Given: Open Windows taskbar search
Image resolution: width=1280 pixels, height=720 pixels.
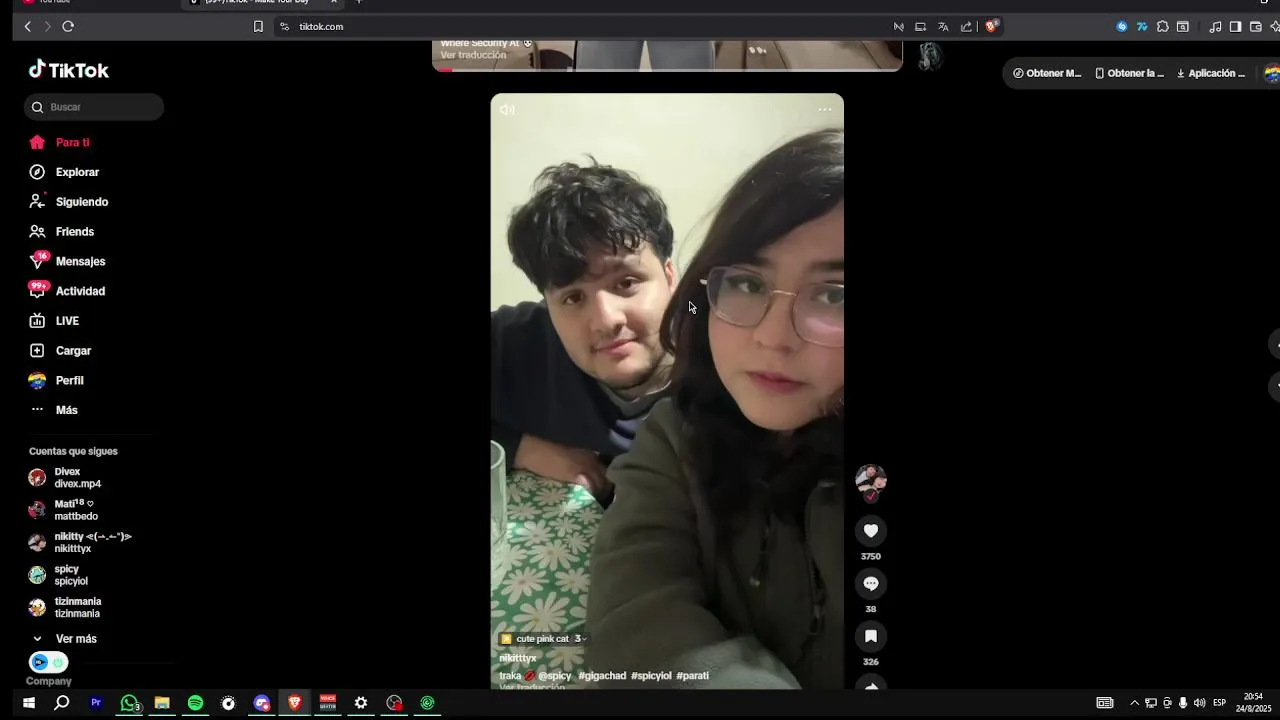Looking at the screenshot, I should (x=61, y=703).
